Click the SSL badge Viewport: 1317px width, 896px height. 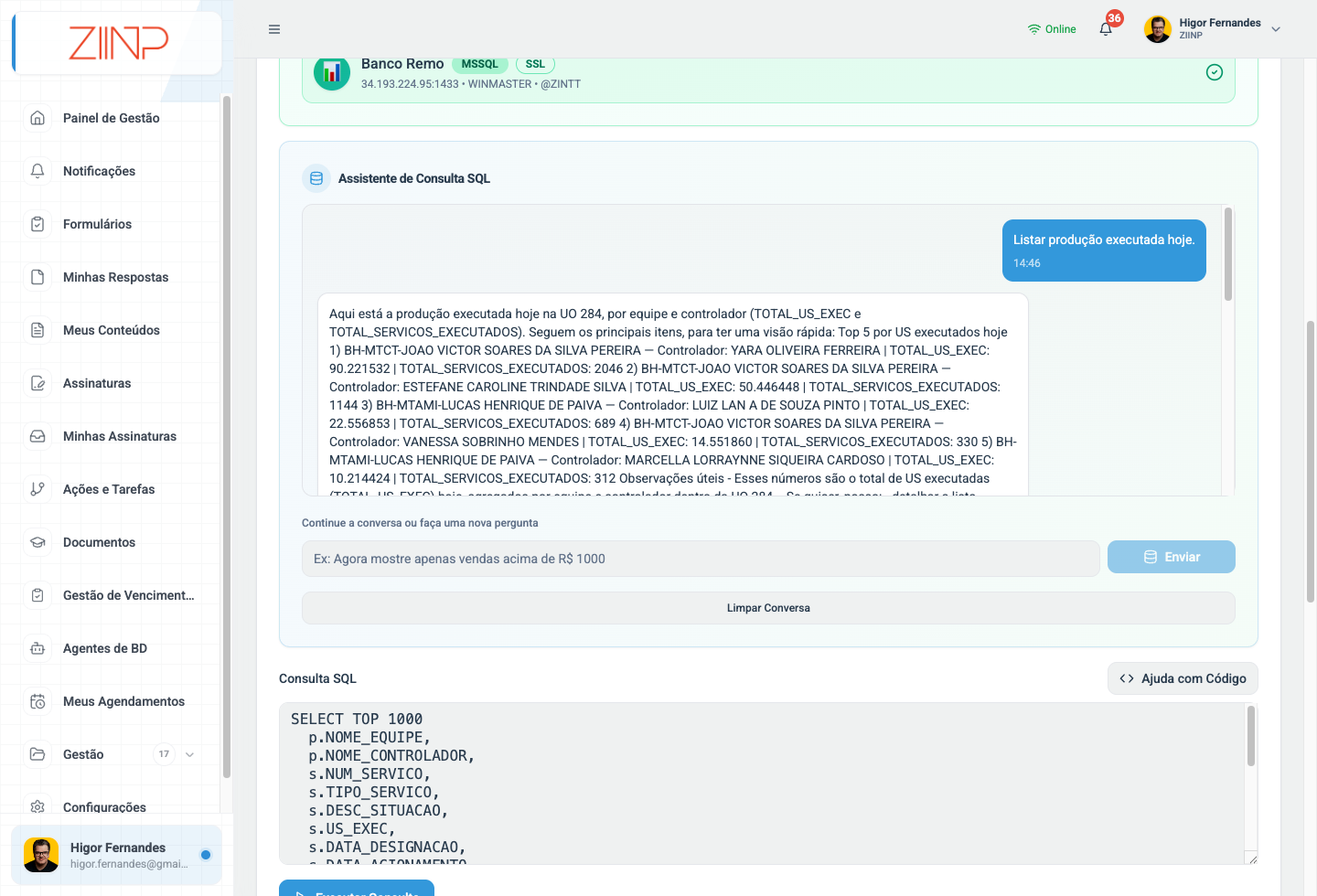point(535,64)
